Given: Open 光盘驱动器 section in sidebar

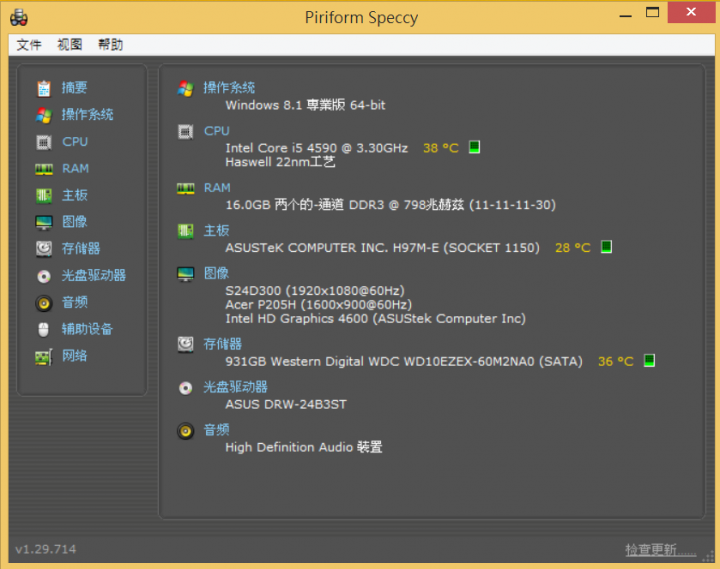Looking at the screenshot, I should (94, 275).
